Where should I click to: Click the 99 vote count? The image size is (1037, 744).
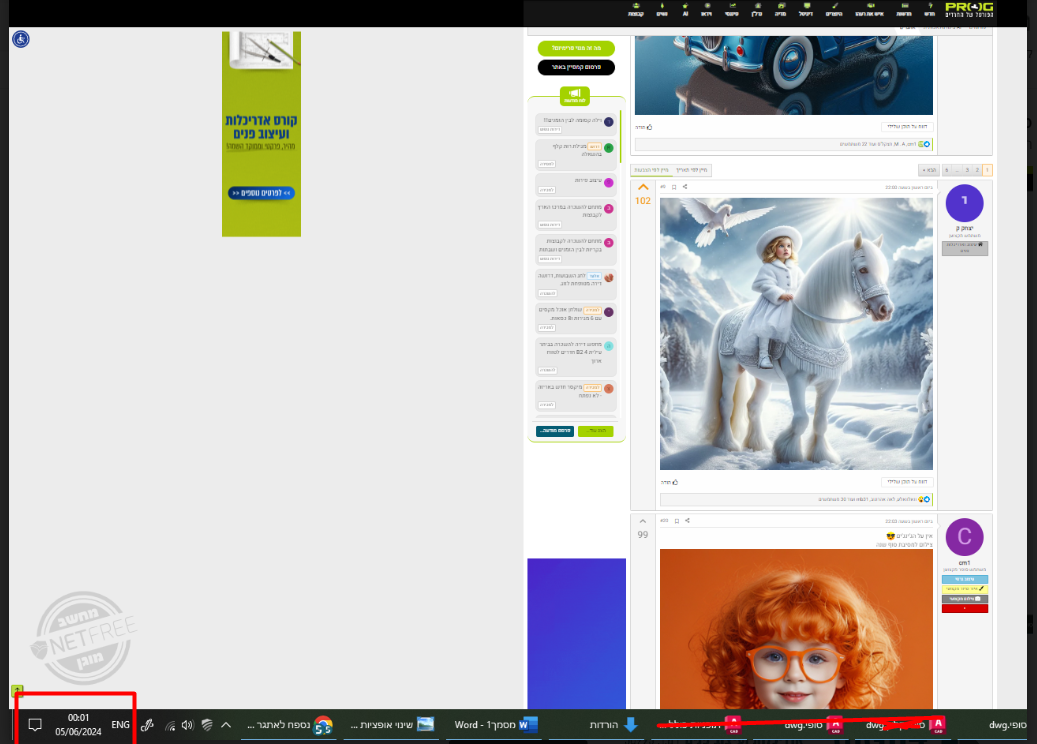click(643, 535)
